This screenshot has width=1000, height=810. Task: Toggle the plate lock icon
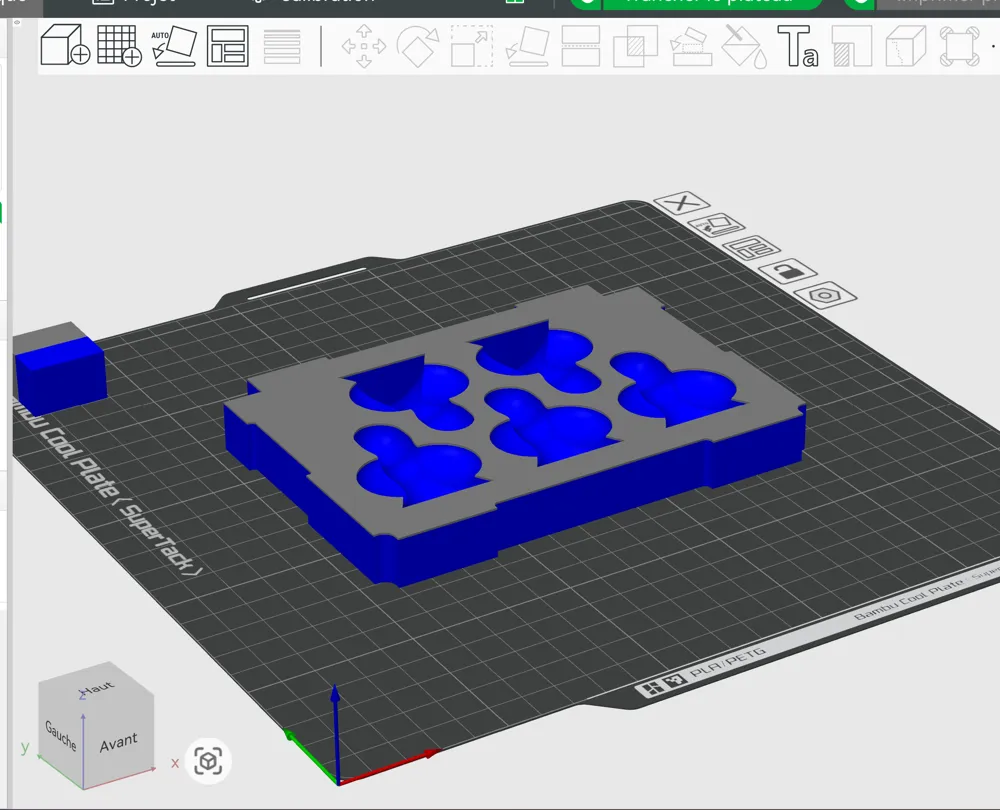788,271
